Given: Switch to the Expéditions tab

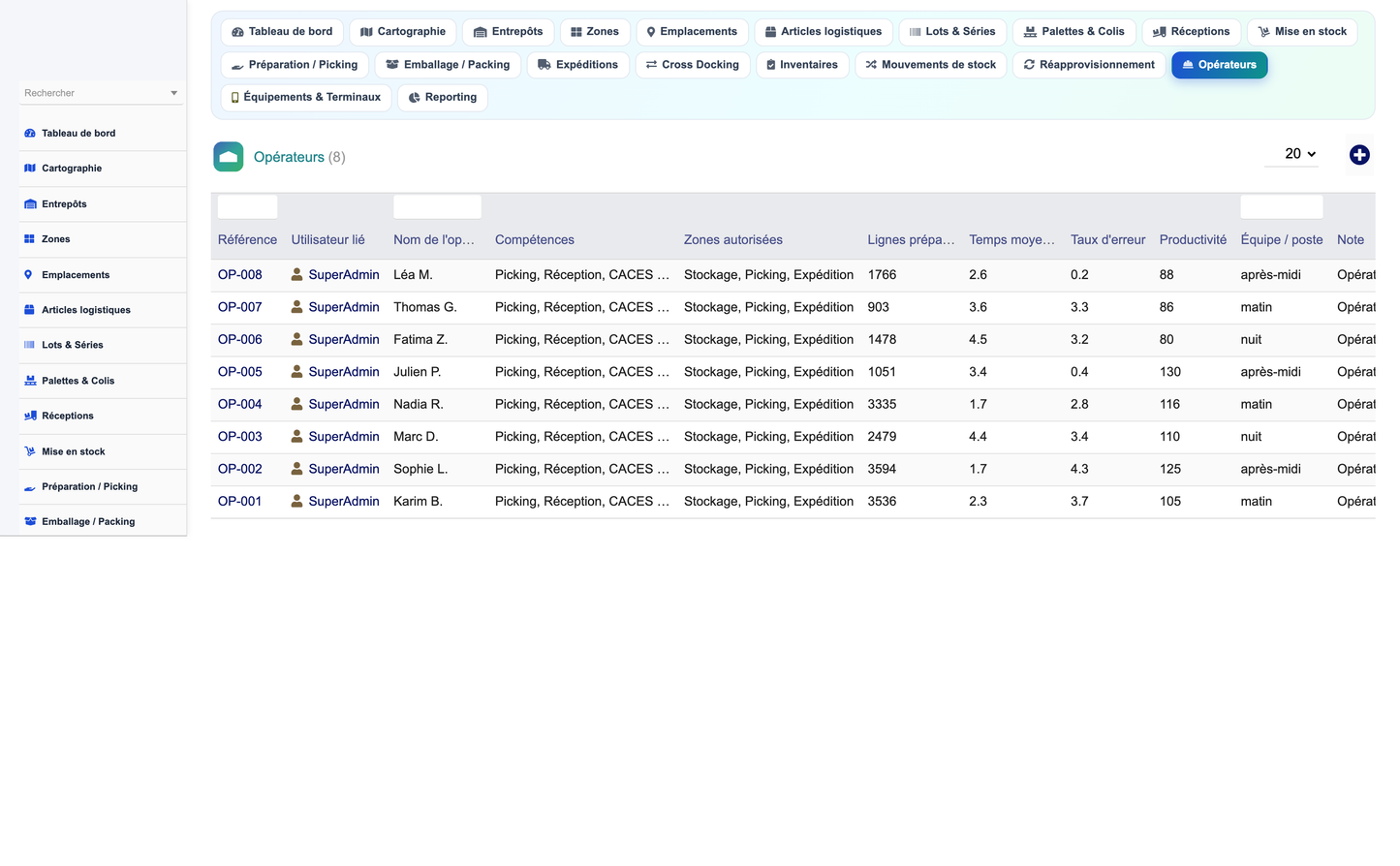Looking at the screenshot, I should pos(577,65).
